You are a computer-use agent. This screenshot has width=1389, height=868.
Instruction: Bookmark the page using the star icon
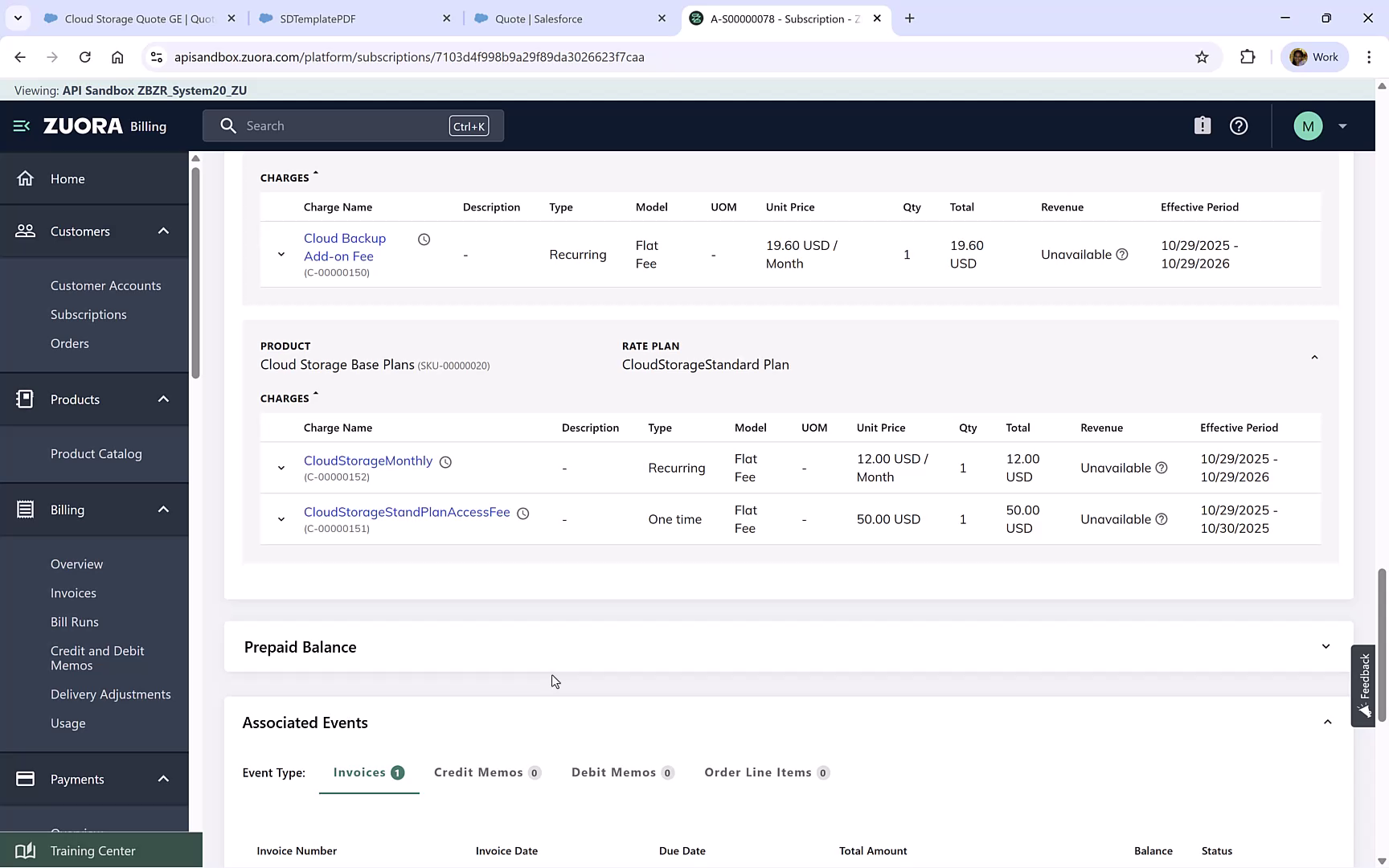pyautogui.click(x=1203, y=57)
